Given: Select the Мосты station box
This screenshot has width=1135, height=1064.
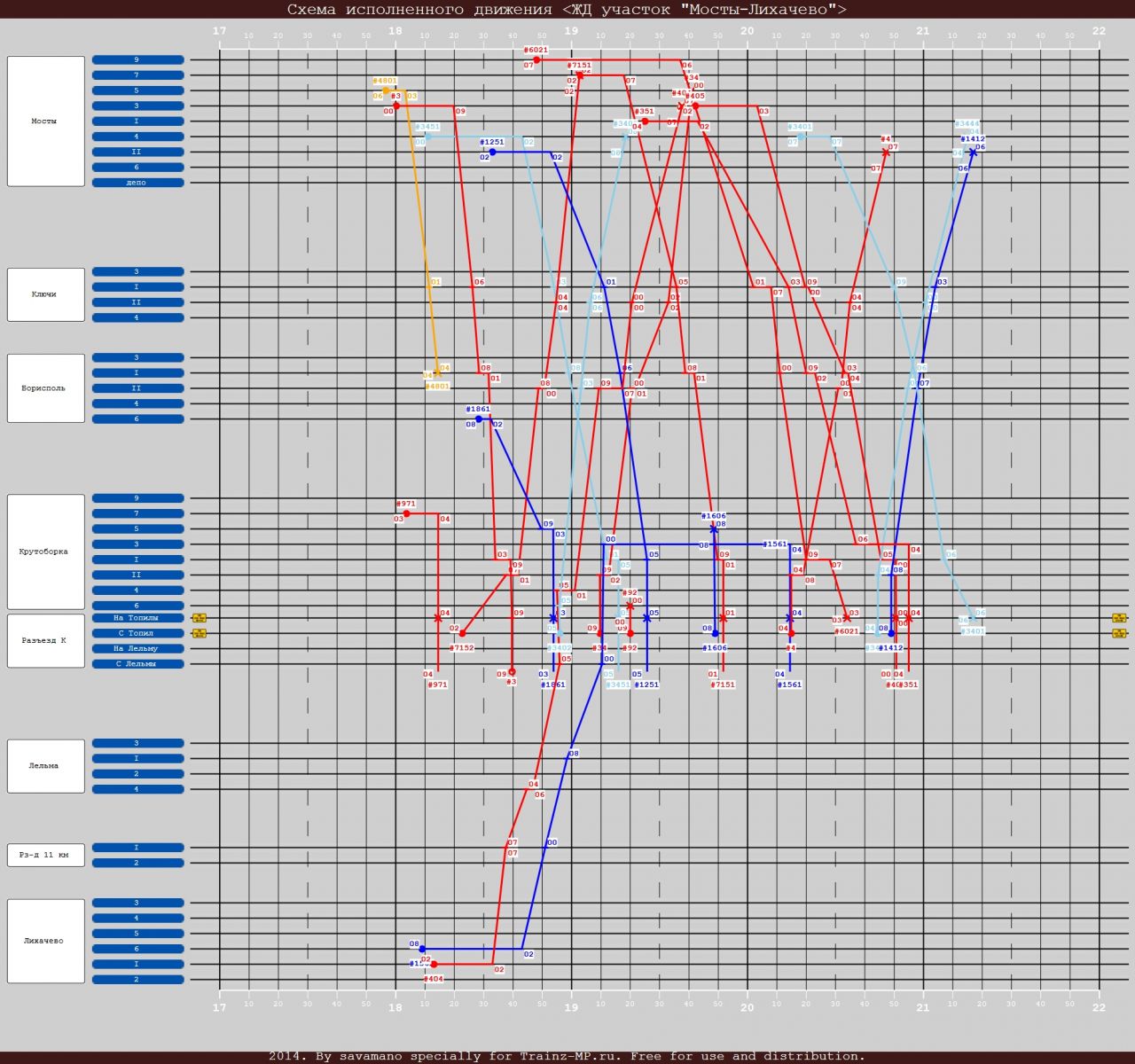Looking at the screenshot, I should (x=46, y=121).
